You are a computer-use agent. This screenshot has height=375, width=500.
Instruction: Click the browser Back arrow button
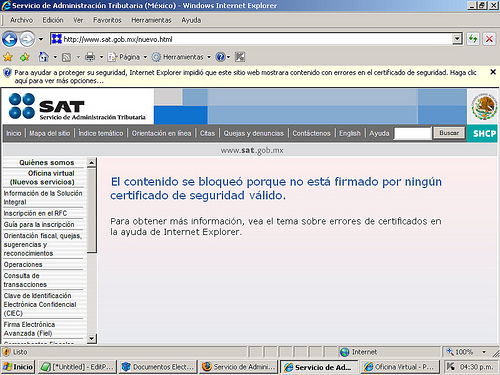[9, 39]
